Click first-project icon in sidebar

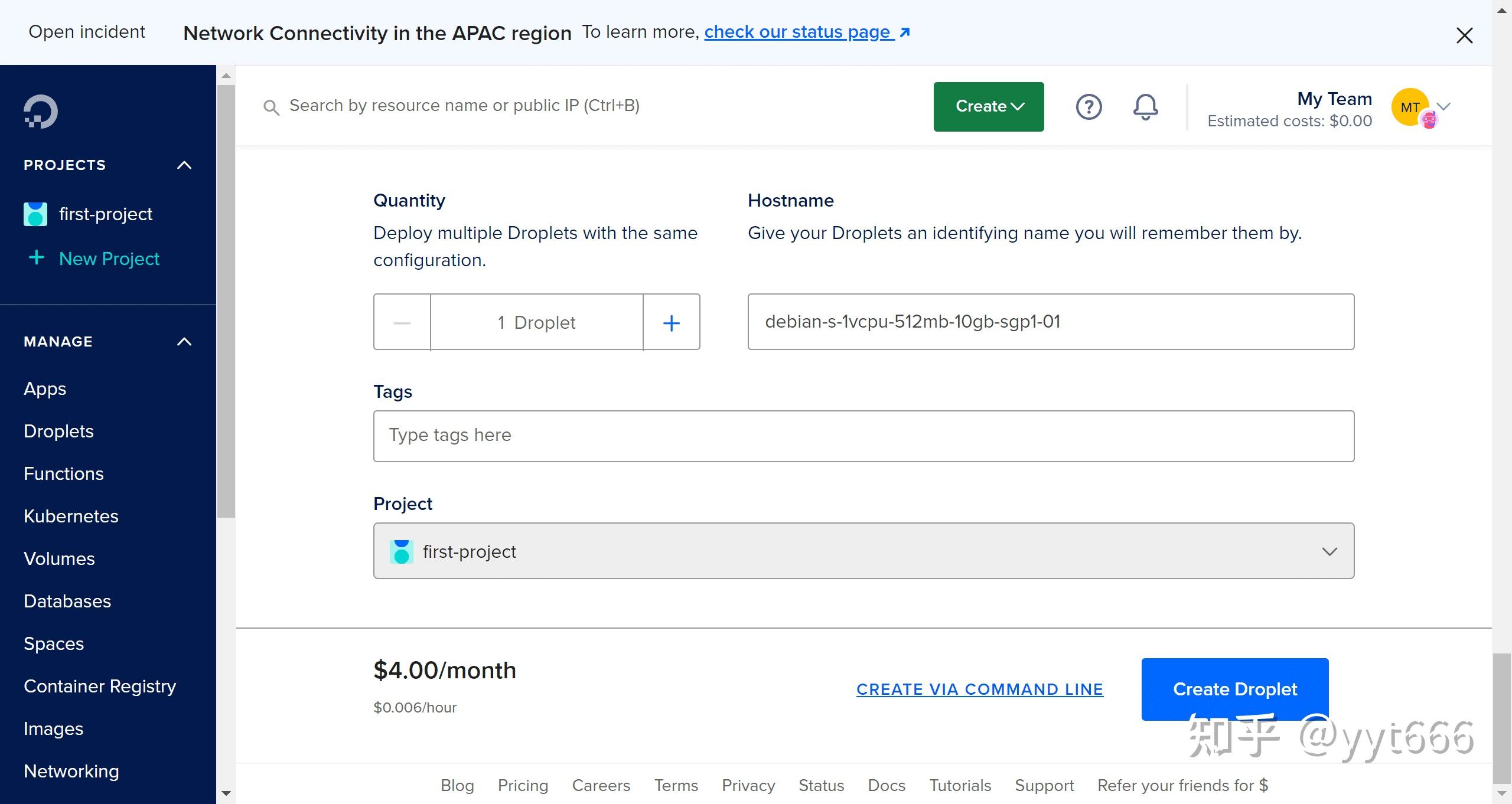[x=35, y=214]
